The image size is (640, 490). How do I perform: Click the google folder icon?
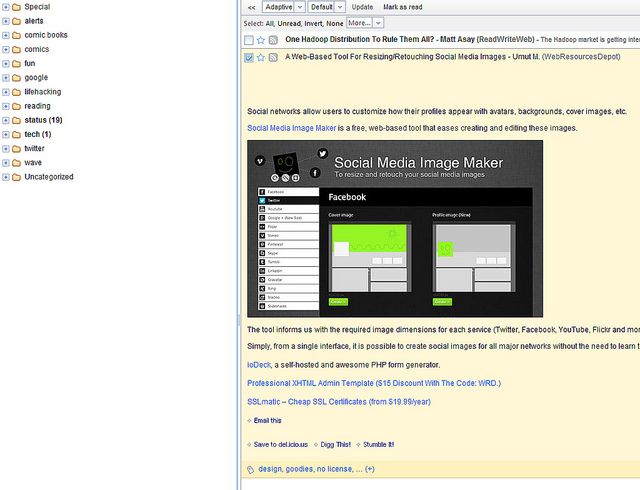click(16, 78)
